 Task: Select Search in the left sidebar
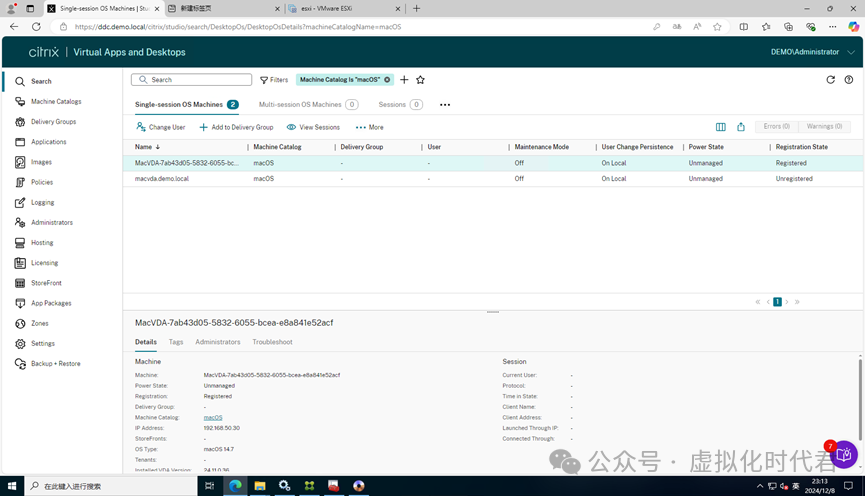coord(41,81)
